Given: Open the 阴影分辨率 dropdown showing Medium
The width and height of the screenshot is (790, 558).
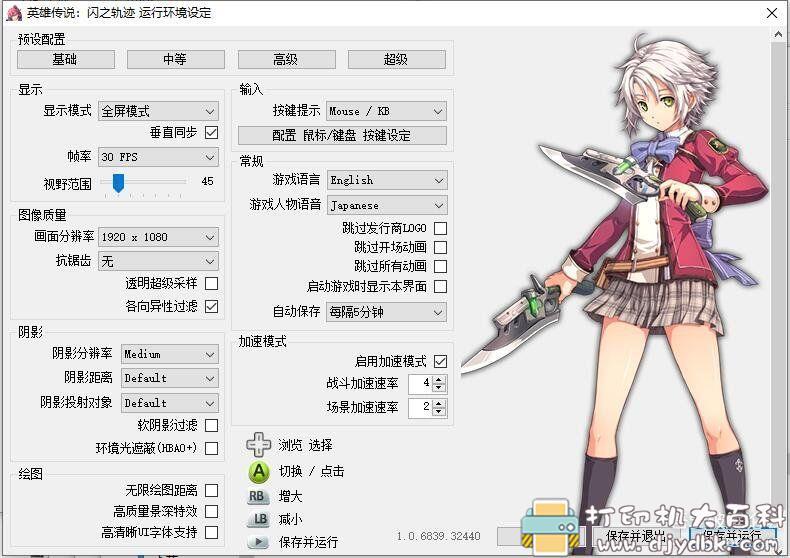Looking at the screenshot, I should [x=170, y=355].
